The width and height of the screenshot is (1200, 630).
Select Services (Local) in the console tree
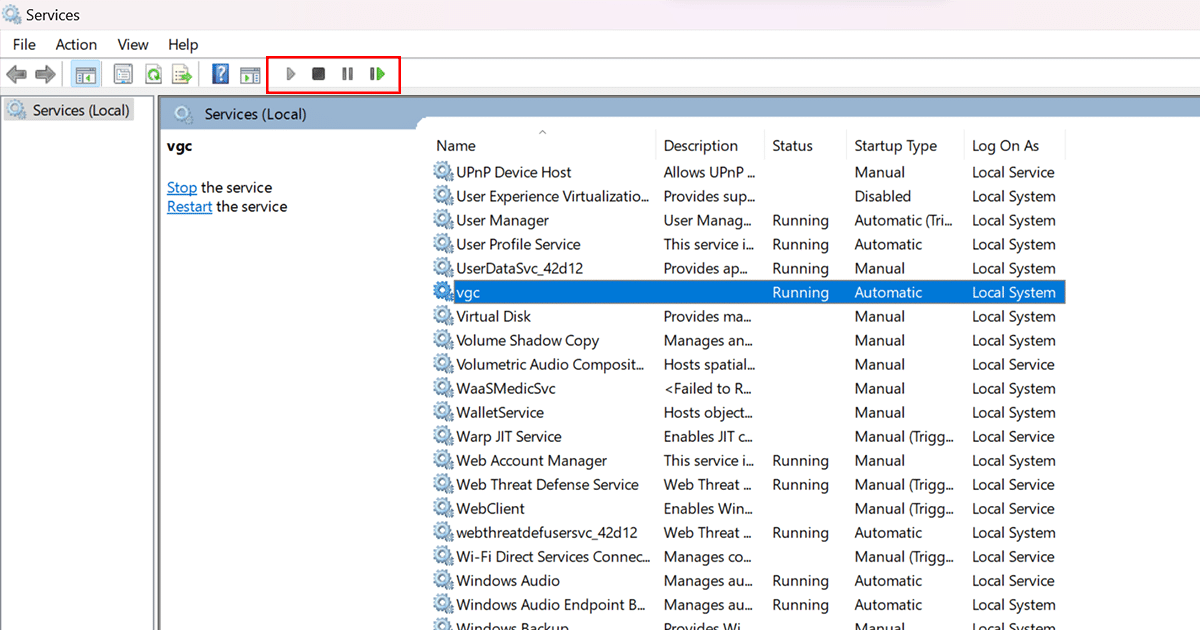81,110
